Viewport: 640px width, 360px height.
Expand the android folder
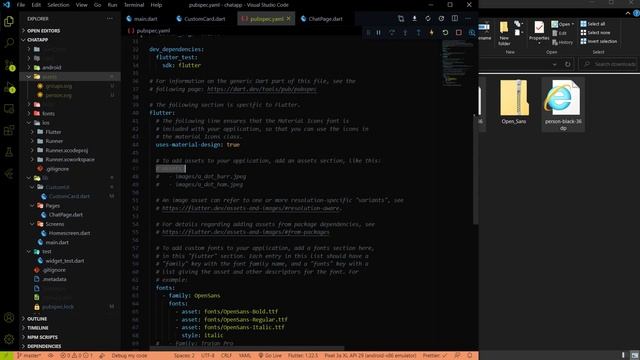point(51,67)
